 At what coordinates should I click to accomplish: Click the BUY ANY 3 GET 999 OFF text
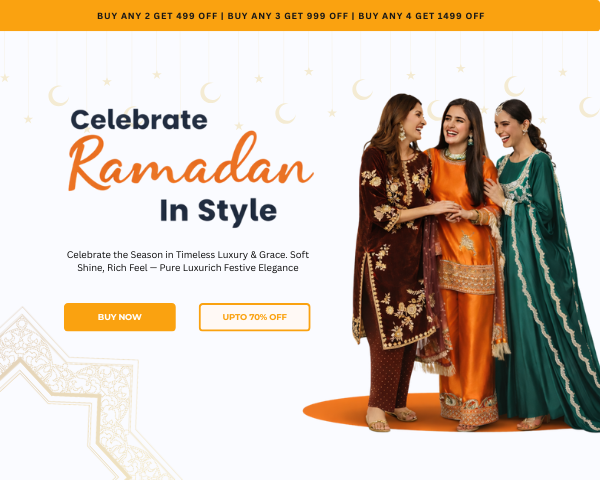pos(288,16)
